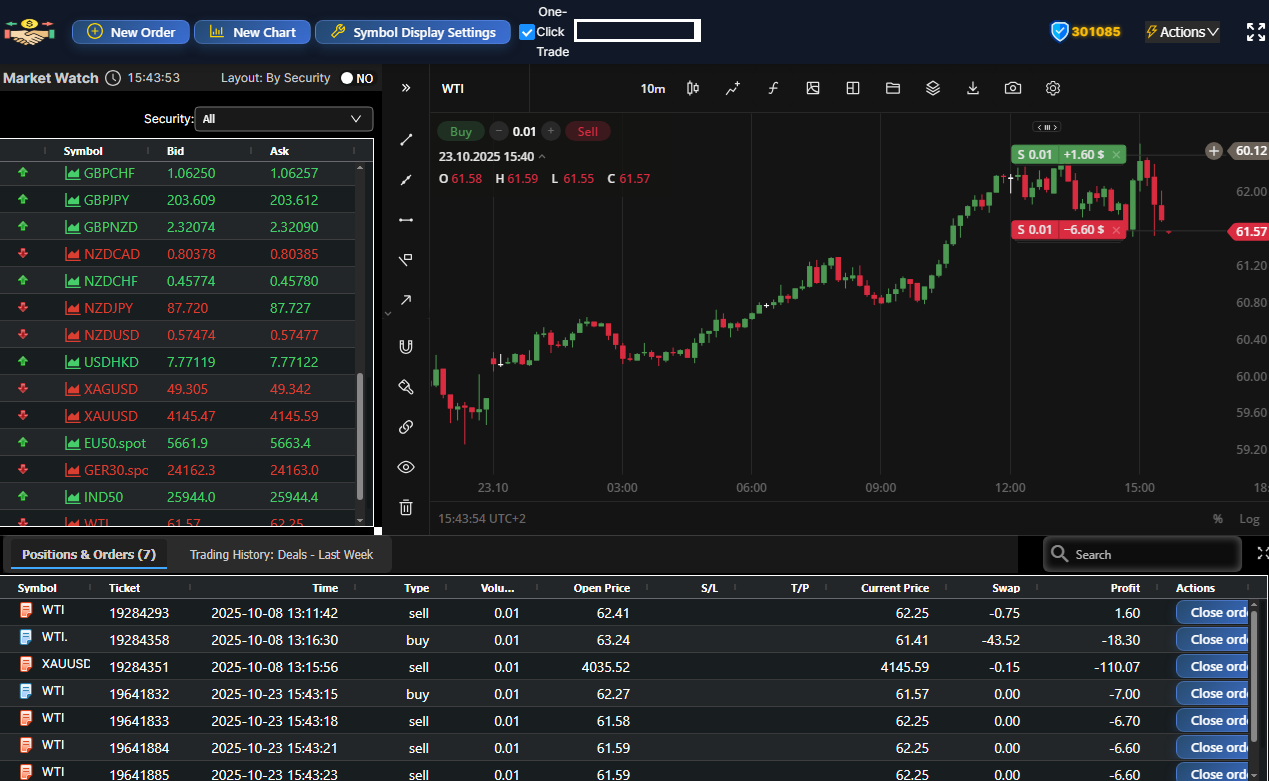Screen dimensions: 1269x781
Task: Open the 10m timeframe selector
Action: point(652,89)
